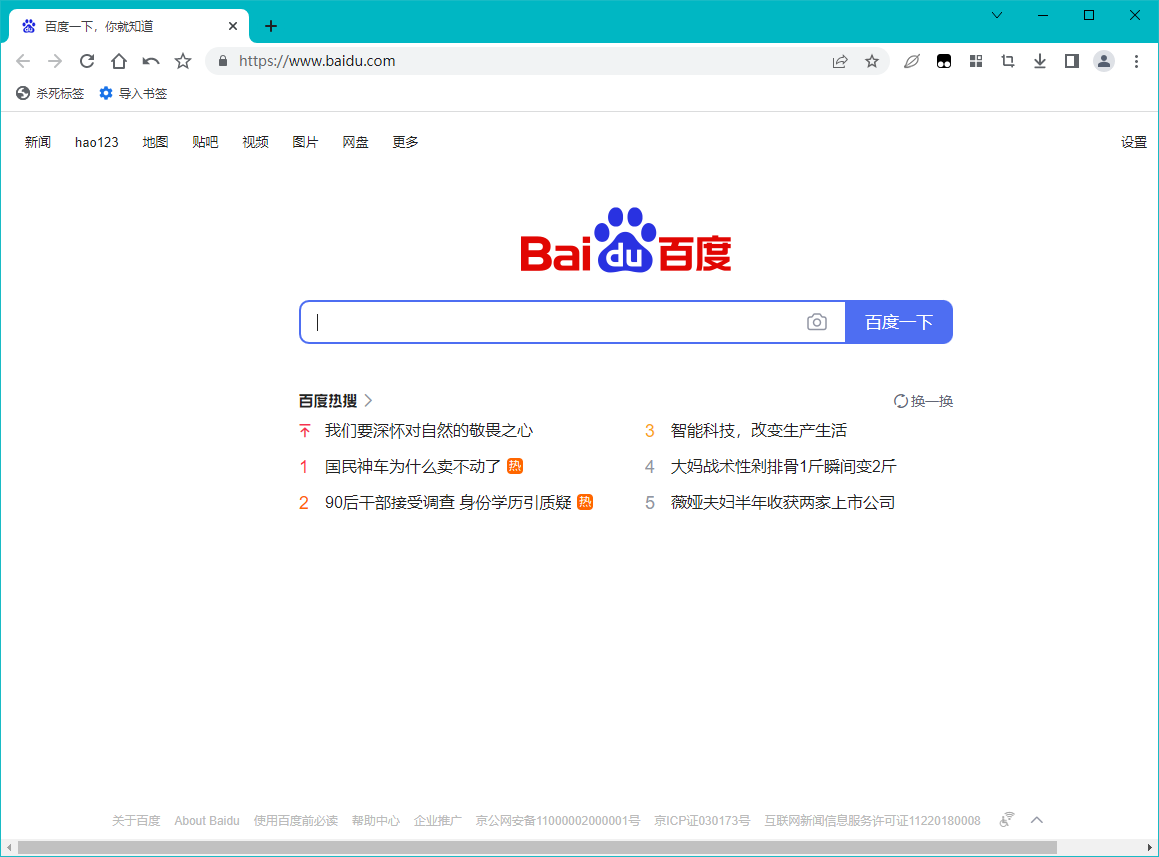This screenshot has height=857, width=1159.
Task: Click the share page icon in address bar
Action: pyautogui.click(x=840, y=61)
